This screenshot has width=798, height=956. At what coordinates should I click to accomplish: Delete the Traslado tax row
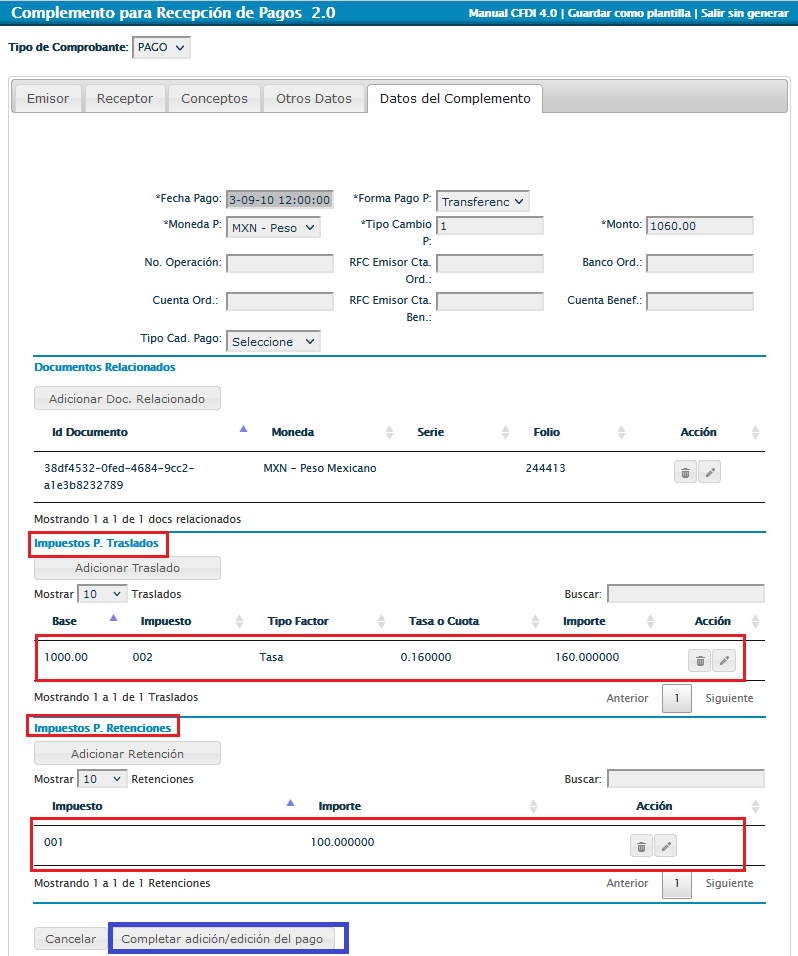pyautogui.click(x=700, y=660)
